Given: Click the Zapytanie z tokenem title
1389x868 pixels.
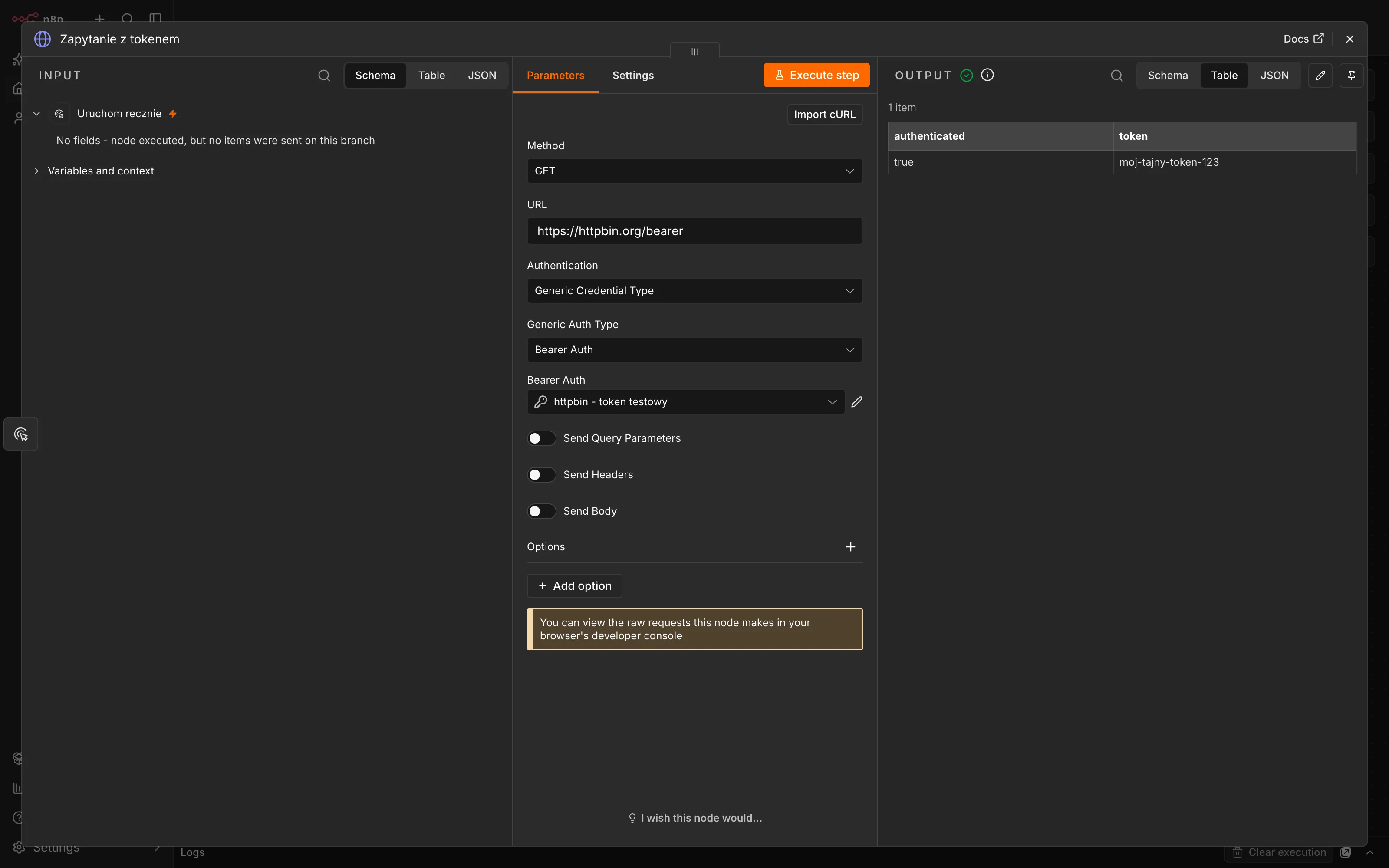Looking at the screenshot, I should (119, 39).
